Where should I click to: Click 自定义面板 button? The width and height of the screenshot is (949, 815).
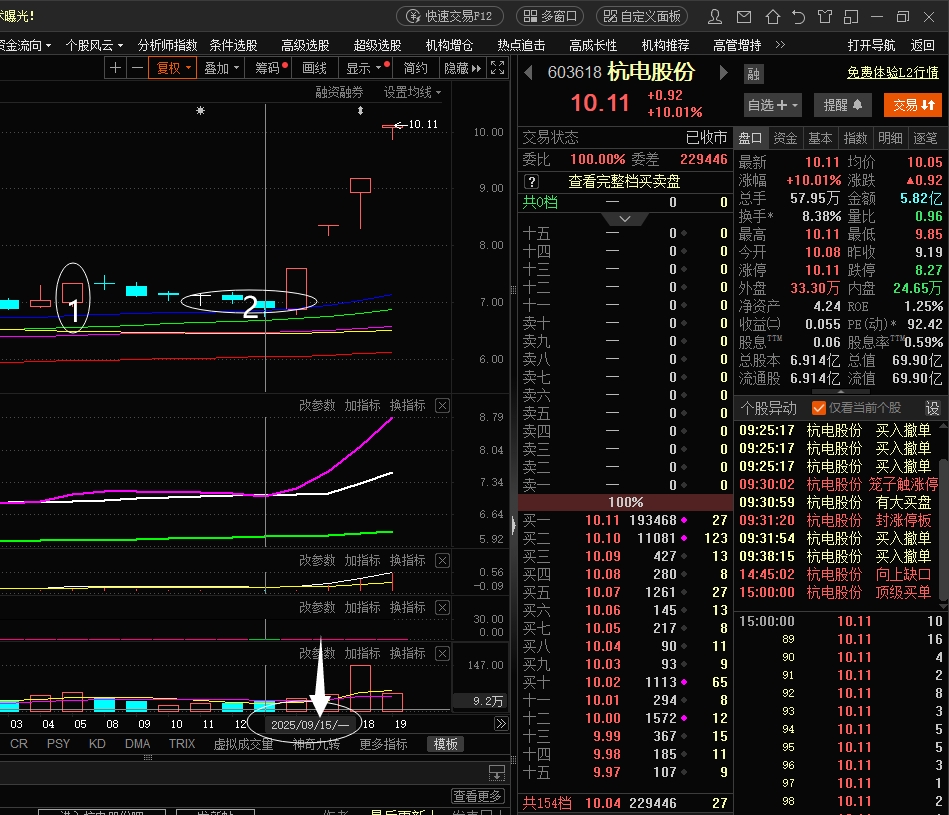pos(643,16)
